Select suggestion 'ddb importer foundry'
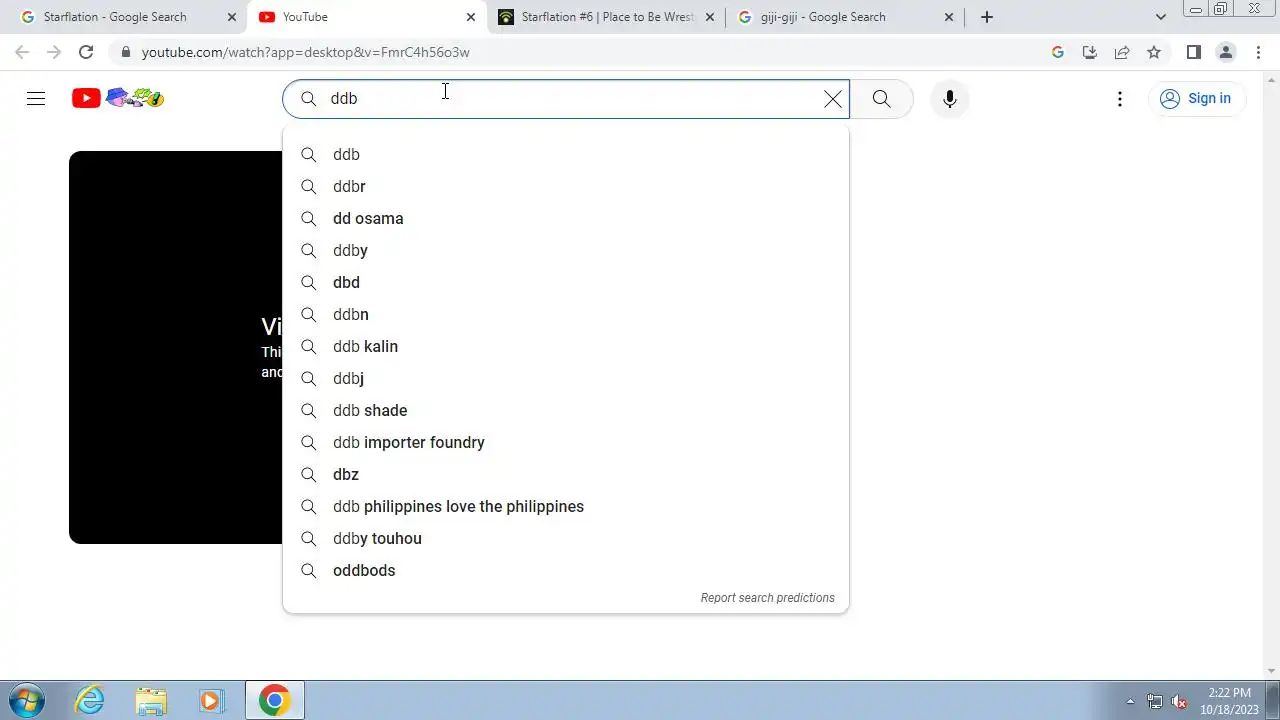Image resolution: width=1280 pixels, height=720 pixels. click(x=566, y=442)
